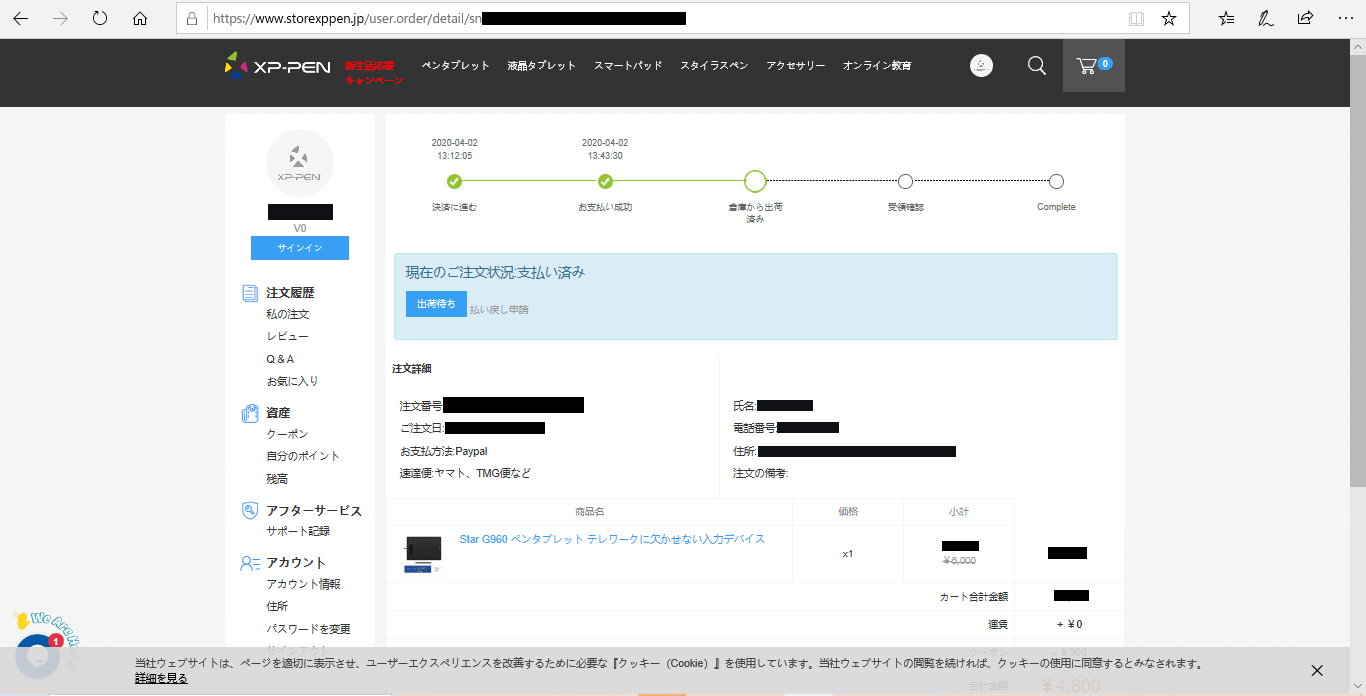The height and width of the screenshot is (696, 1366).
Task: Click the browser forward arrow
Action: (x=60, y=18)
